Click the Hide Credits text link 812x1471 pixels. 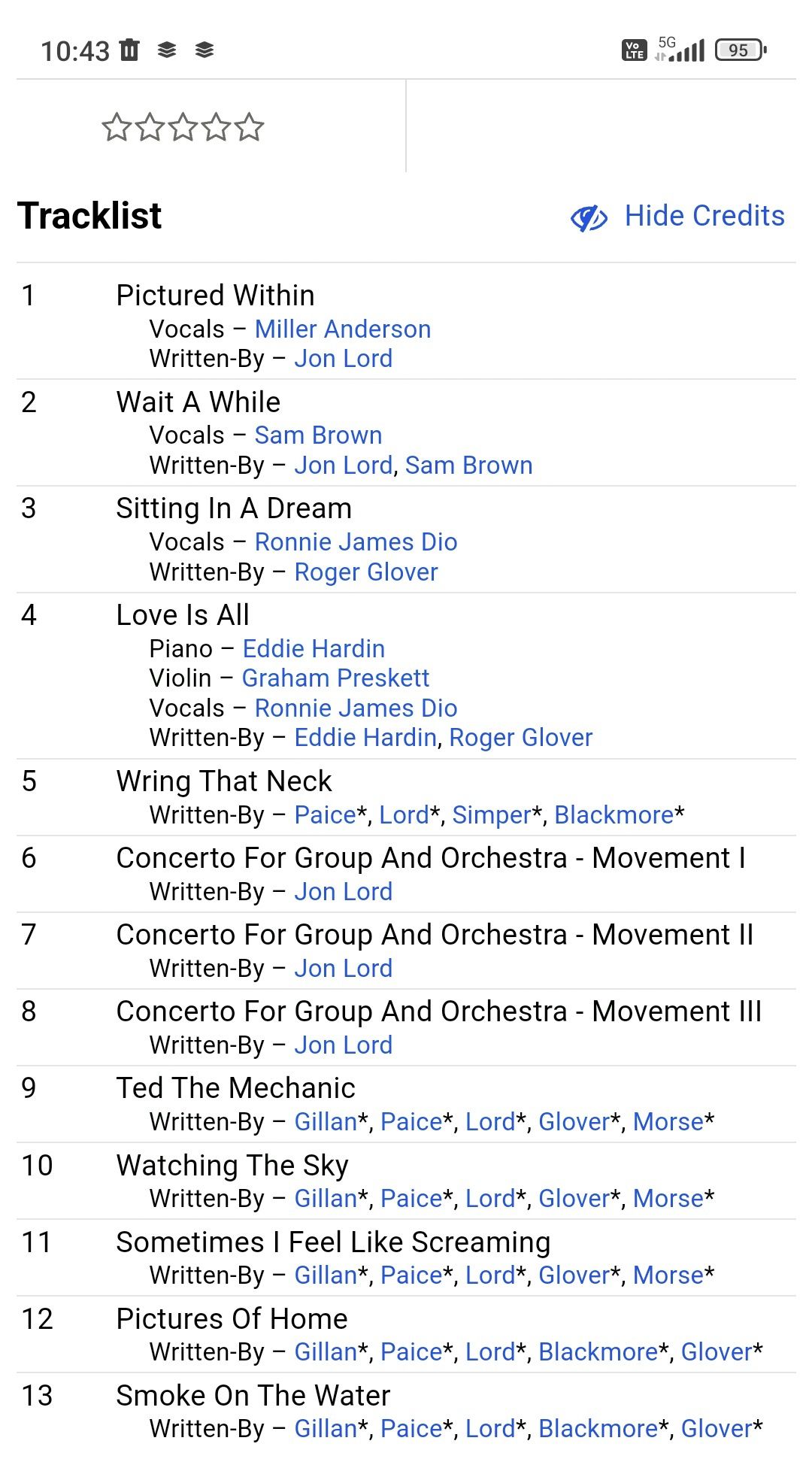pos(704,216)
